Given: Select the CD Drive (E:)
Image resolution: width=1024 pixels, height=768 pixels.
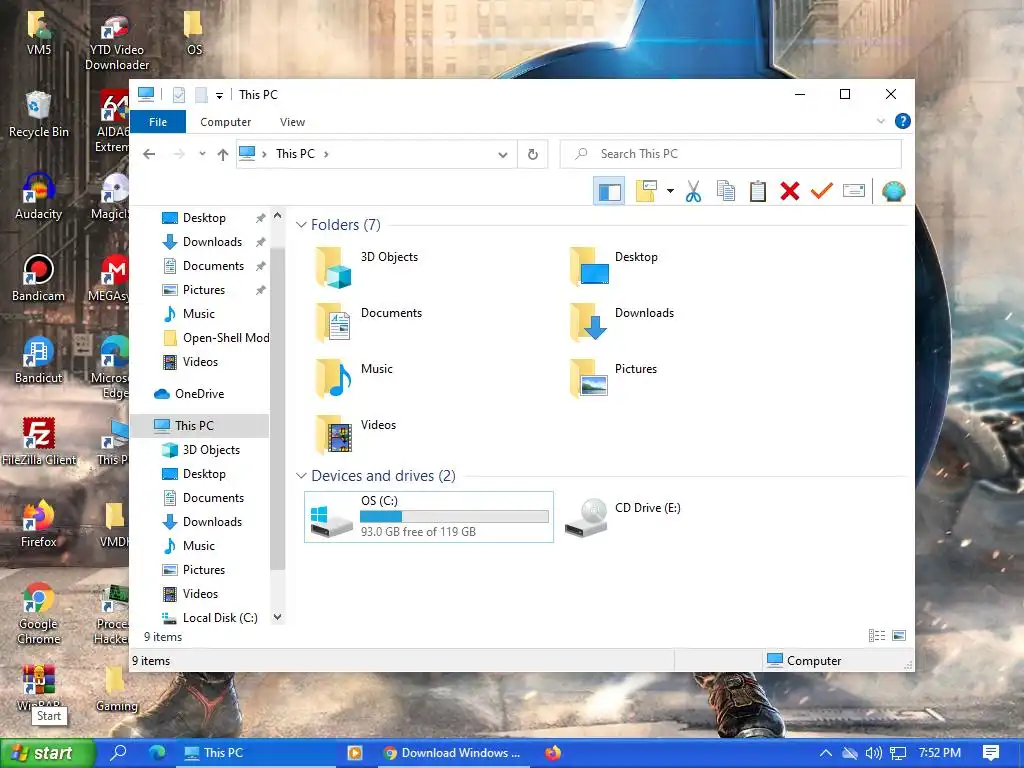Looking at the screenshot, I should pyautogui.click(x=622, y=517).
